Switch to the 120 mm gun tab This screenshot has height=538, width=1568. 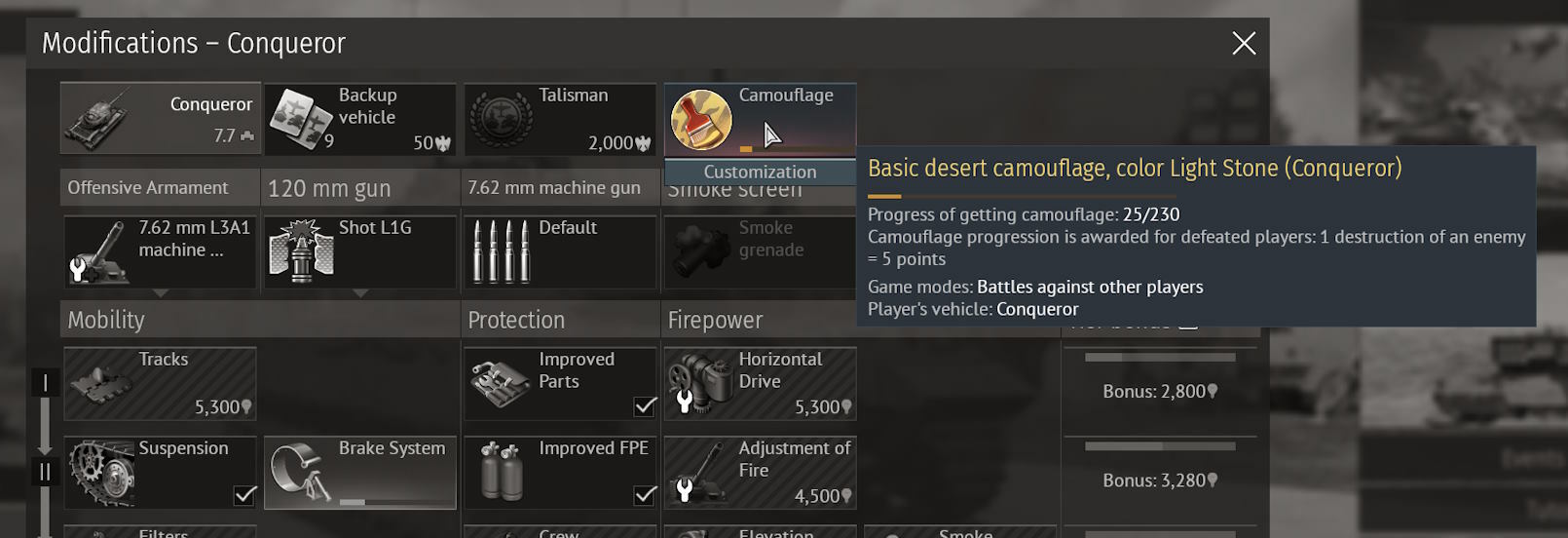(359, 188)
